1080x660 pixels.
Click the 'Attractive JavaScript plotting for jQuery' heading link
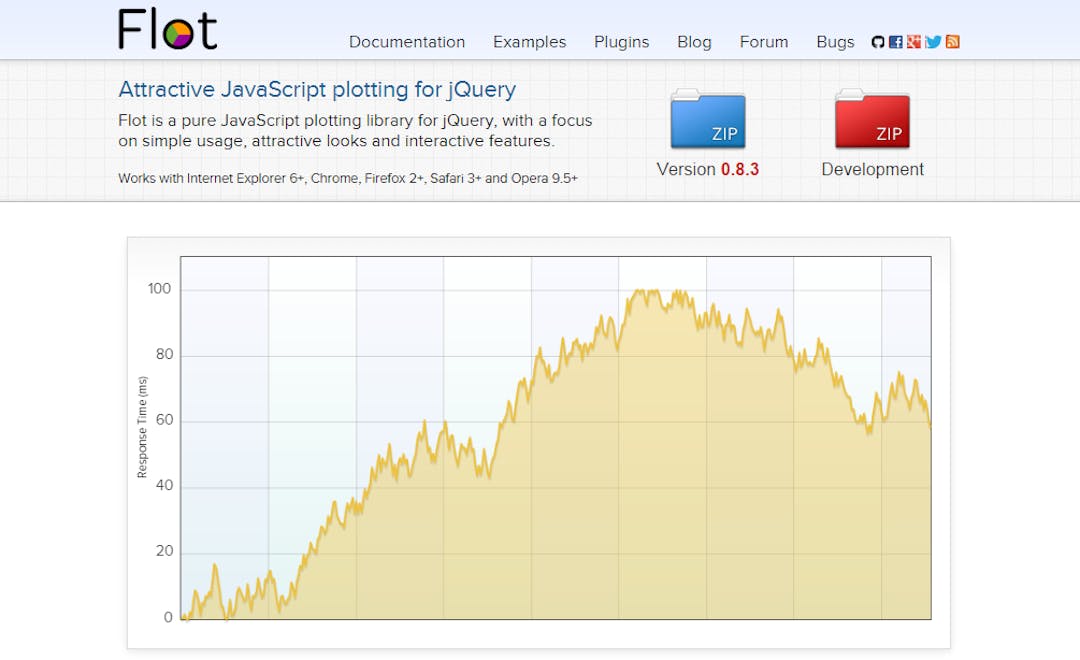point(316,89)
